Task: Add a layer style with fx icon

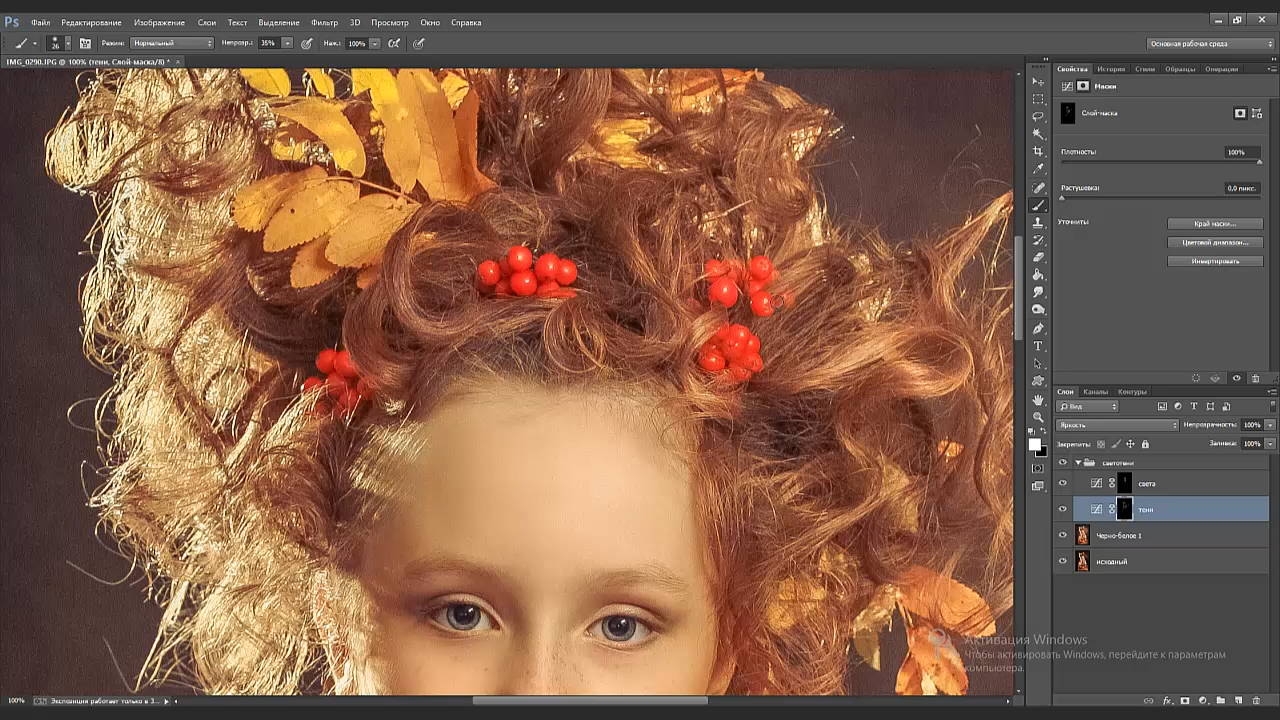Action: click(x=1167, y=701)
